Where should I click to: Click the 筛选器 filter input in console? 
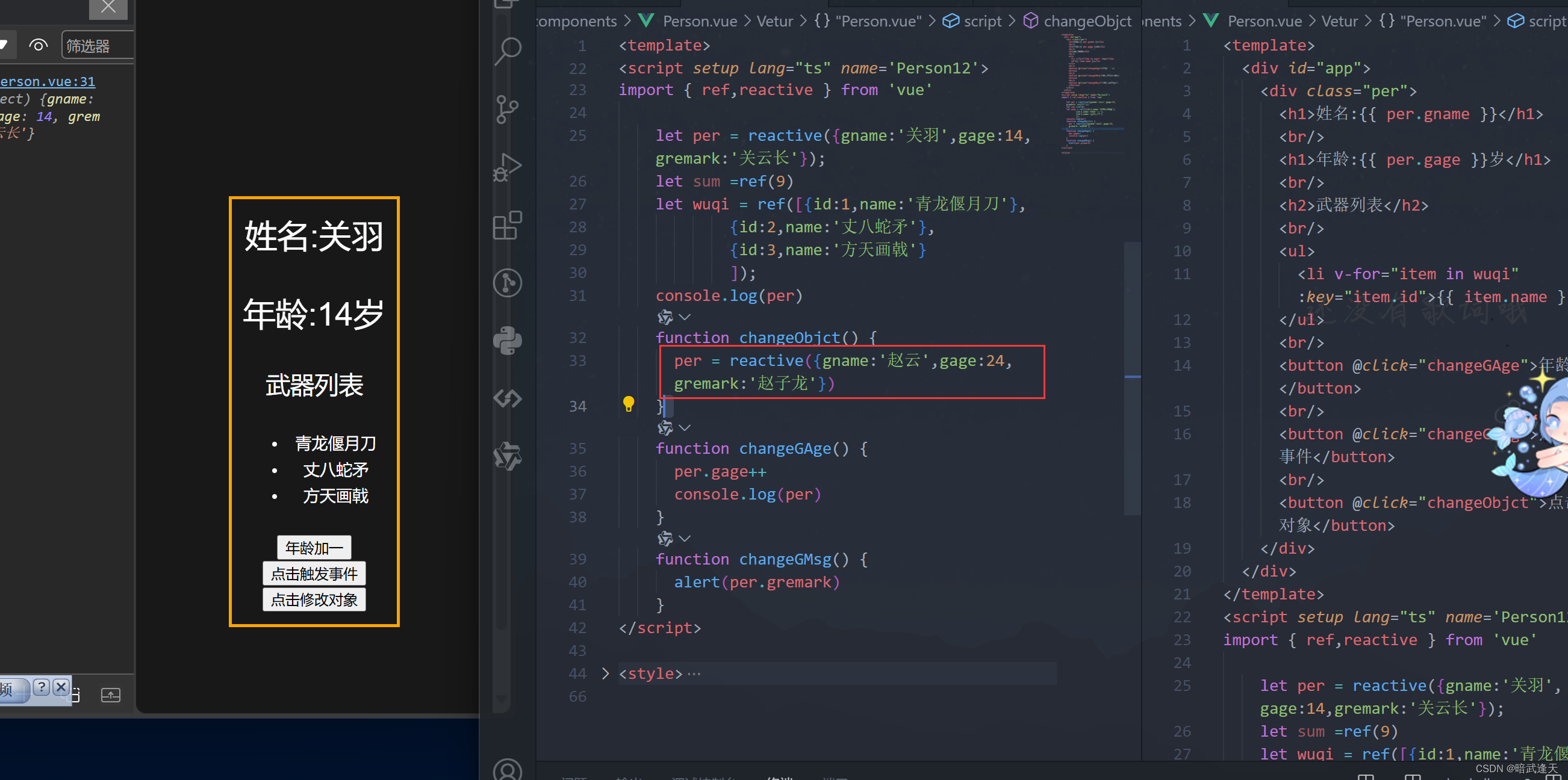click(x=98, y=46)
